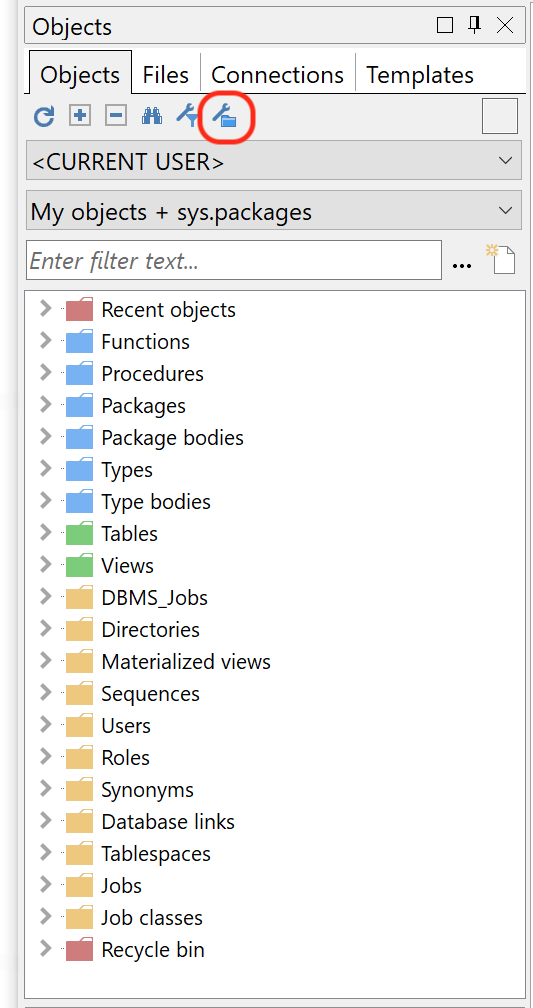Select the Type bodies tree item

(156, 501)
